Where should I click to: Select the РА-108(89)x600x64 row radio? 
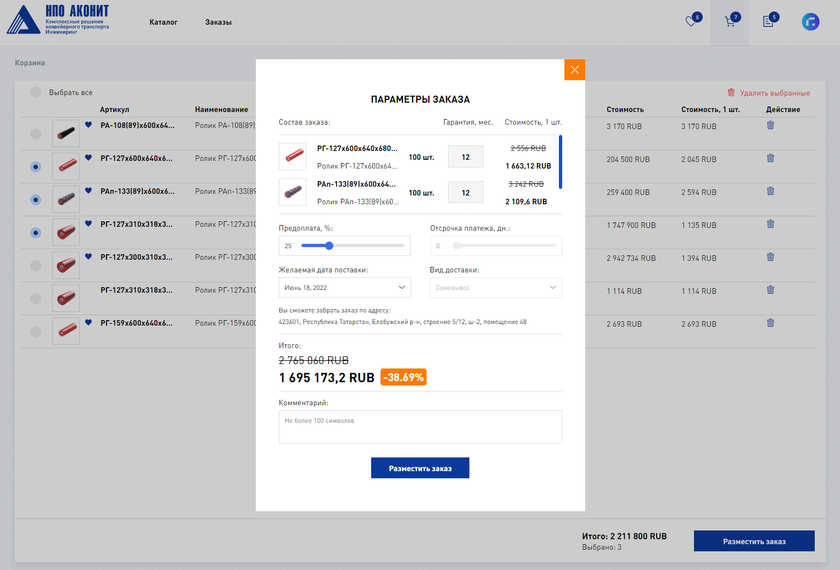coord(36,133)
